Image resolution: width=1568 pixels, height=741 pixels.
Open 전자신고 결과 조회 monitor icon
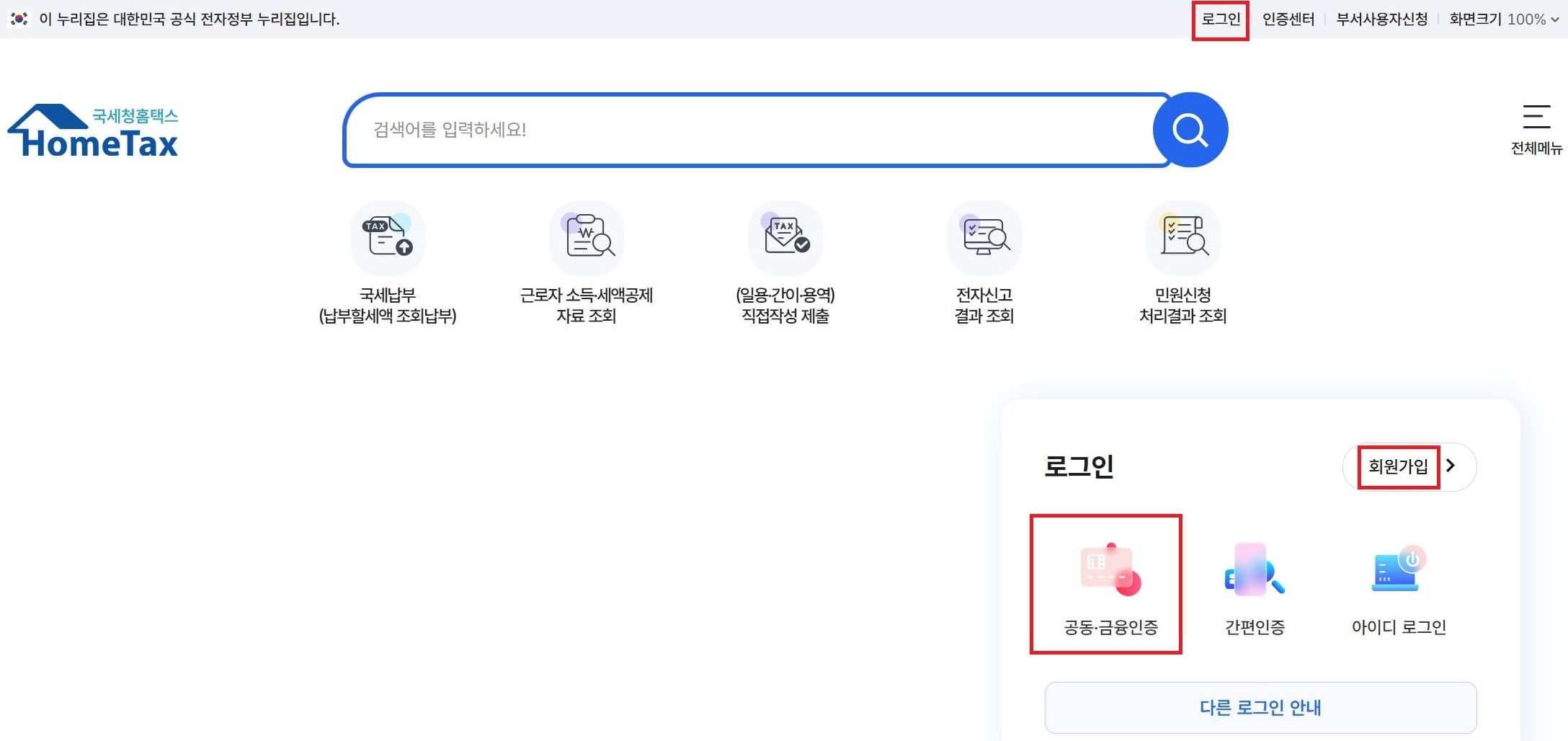point(984,238)
